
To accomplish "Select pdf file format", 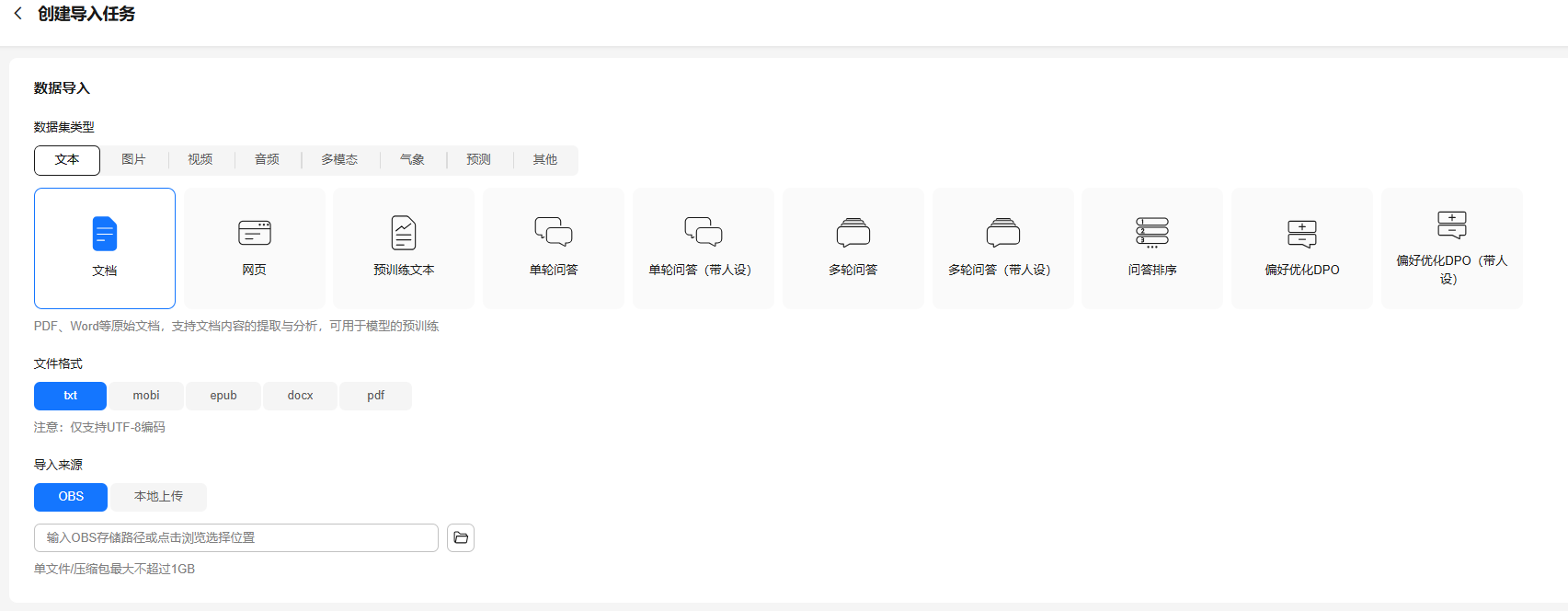I will coord(376,396).
